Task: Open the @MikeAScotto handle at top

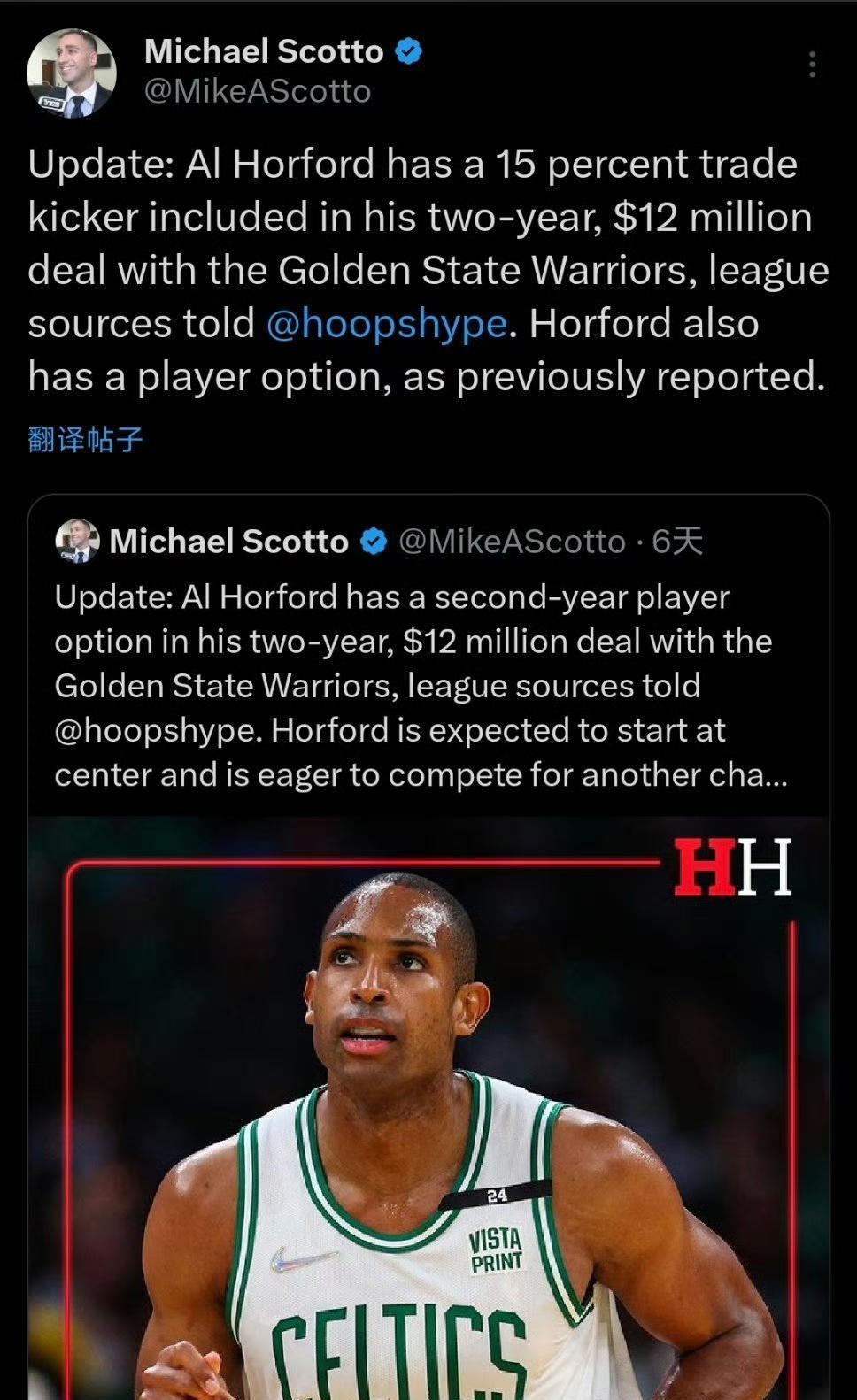Action: point(257,91)
